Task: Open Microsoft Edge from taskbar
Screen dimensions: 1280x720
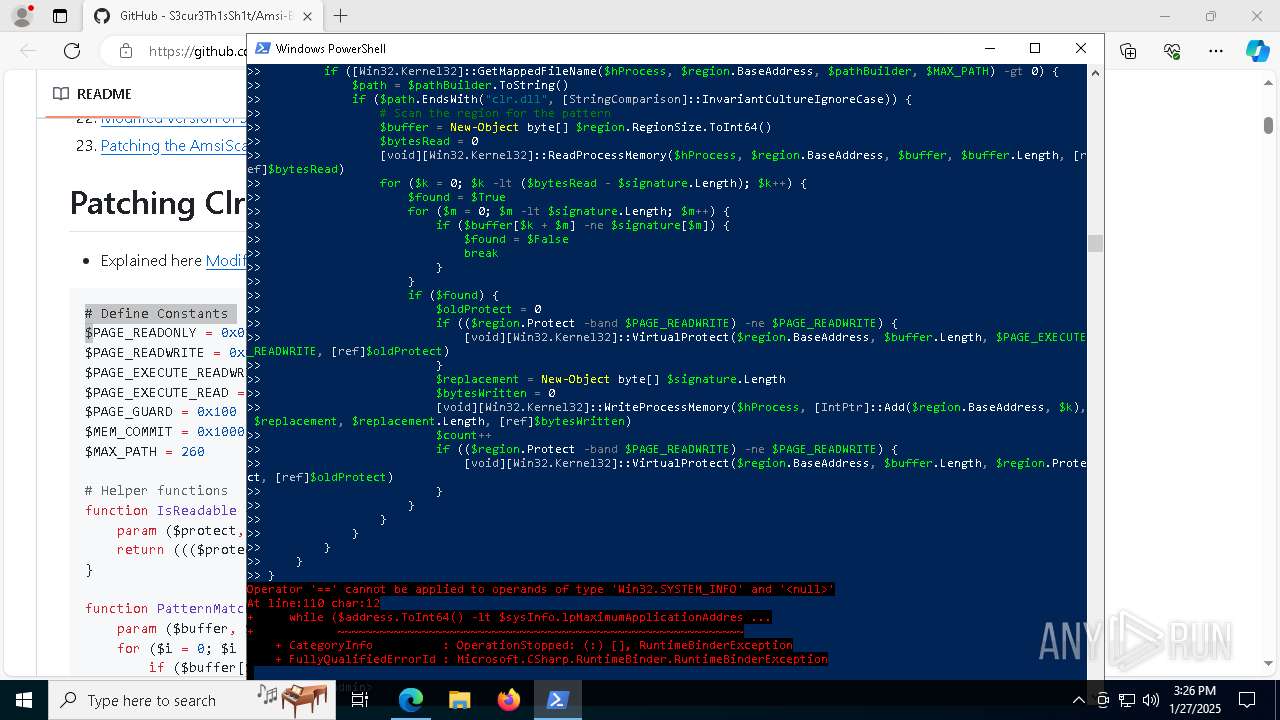Action: click(x=411, y=700)
